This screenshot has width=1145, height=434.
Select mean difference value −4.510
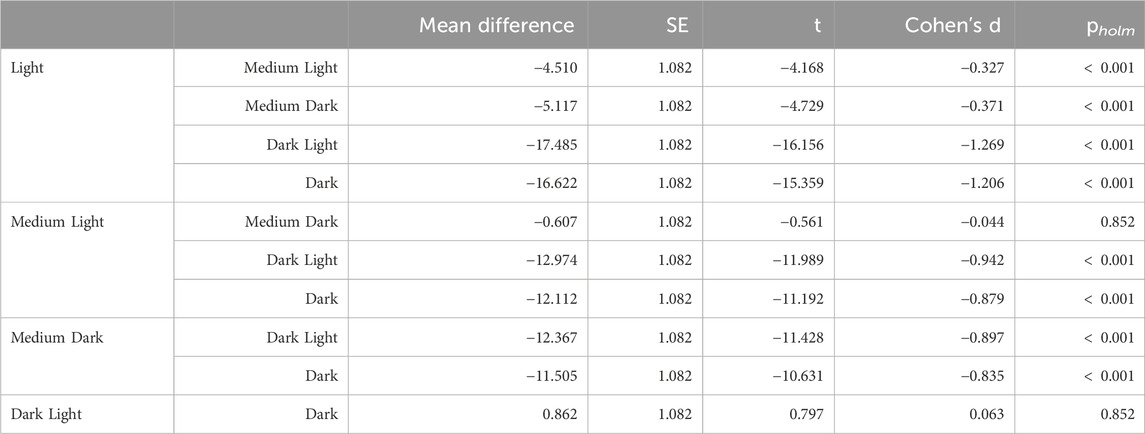pos(556,68)
